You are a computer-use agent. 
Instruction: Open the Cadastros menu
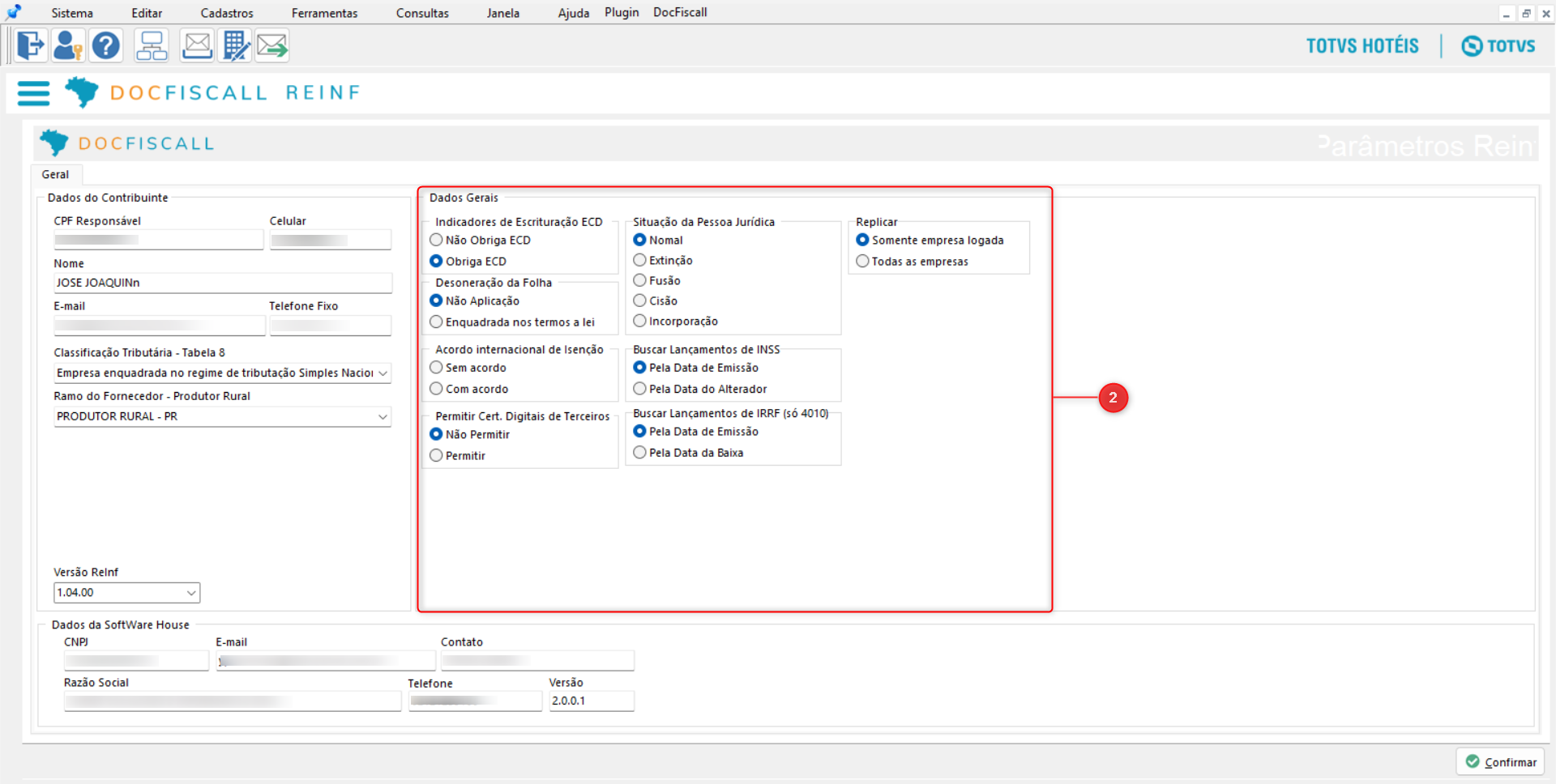(227, 13)
